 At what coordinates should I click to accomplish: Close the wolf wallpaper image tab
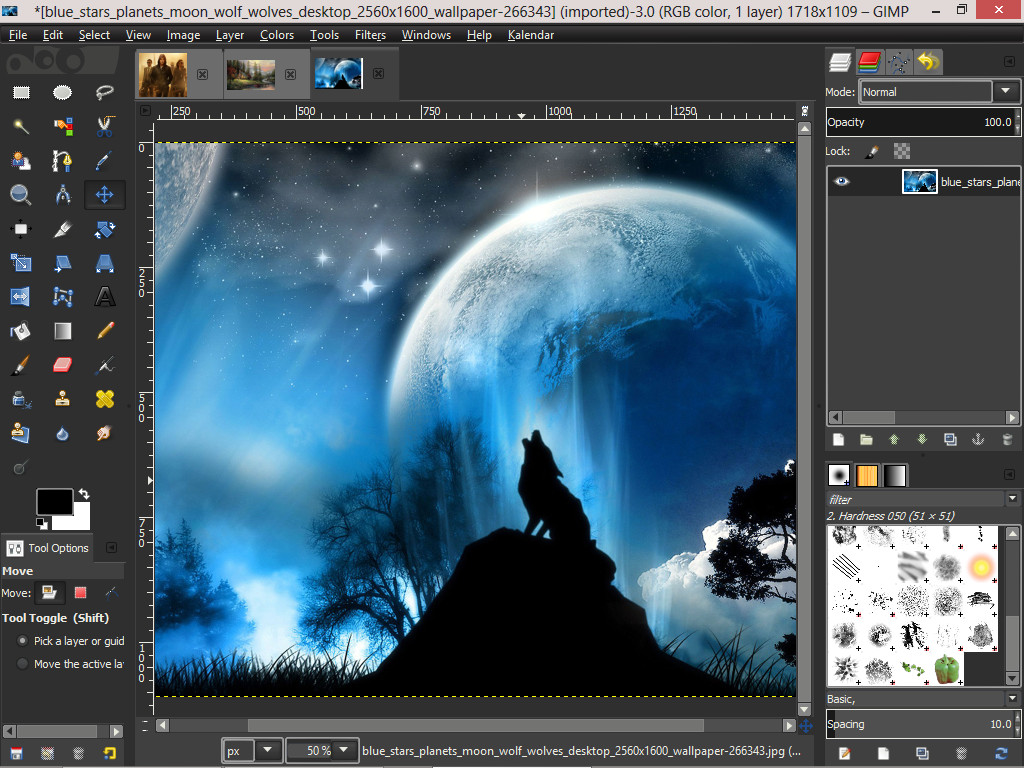pos(378,74)
